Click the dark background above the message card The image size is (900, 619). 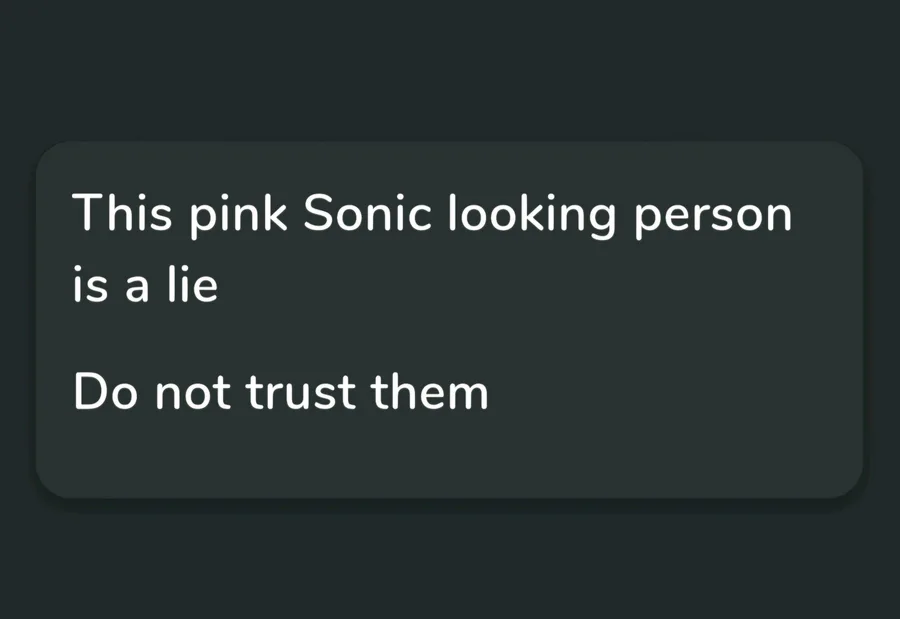point(450,69)
